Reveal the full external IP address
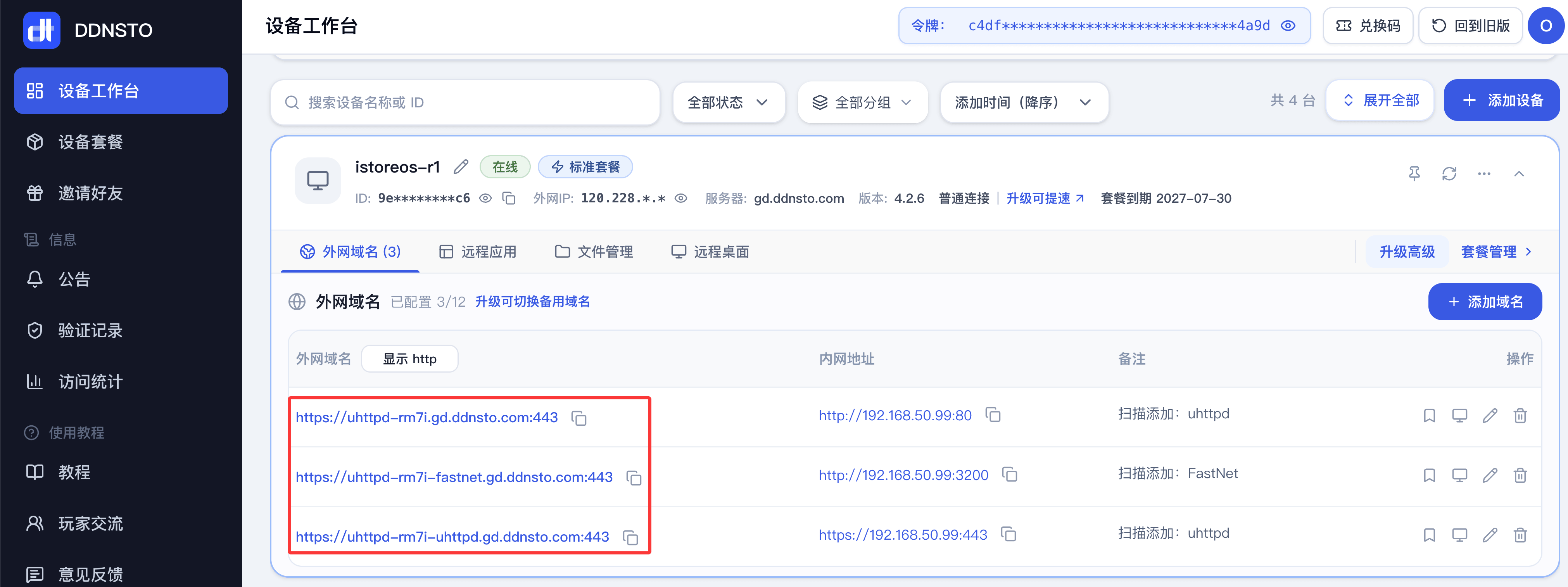The width and height of the screenshot is (1568, 587). click(x=680, y=199)
